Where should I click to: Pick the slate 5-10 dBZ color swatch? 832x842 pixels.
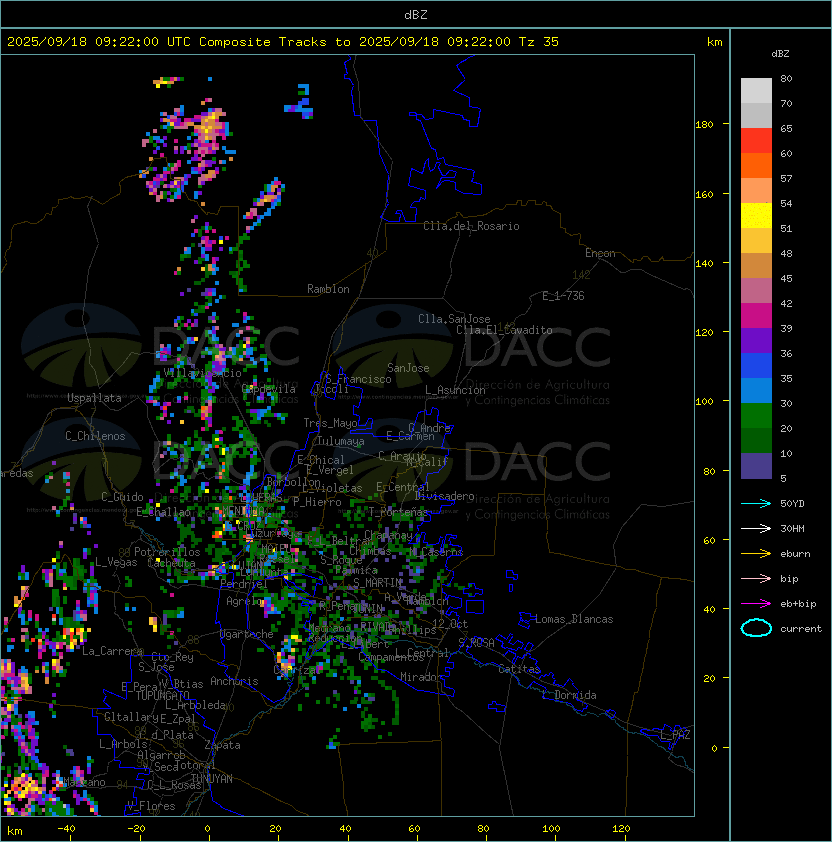click(x=756, y=466)
